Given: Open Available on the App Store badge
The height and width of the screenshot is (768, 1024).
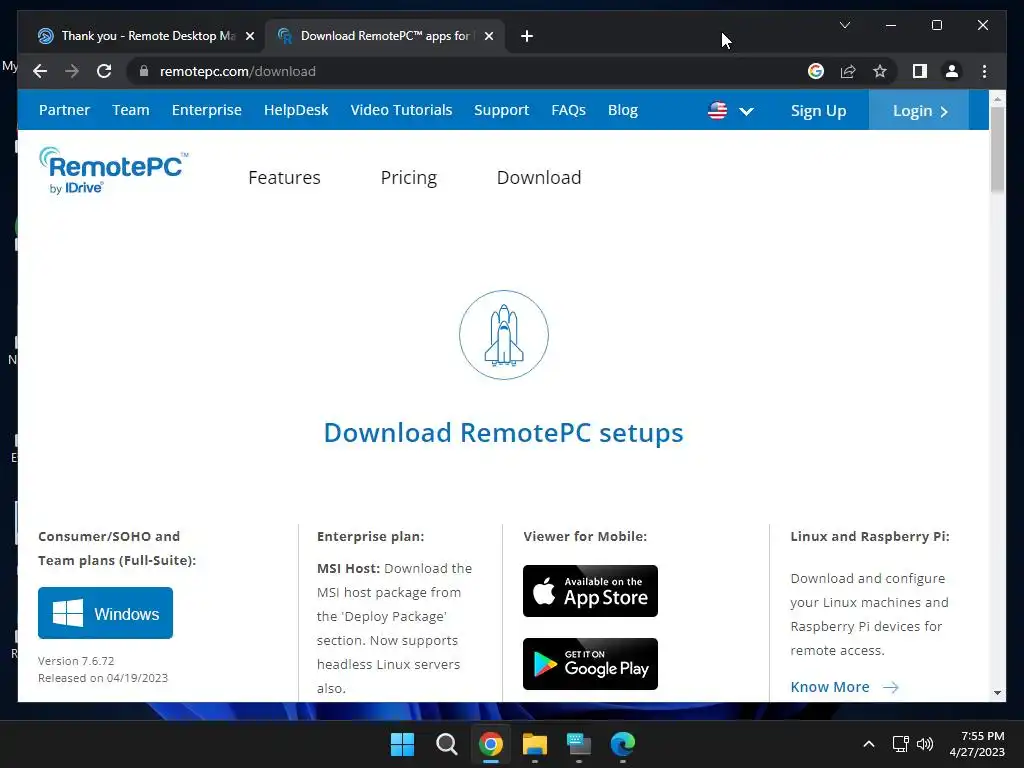Looking at the screenshot, I should click(590, 591).
